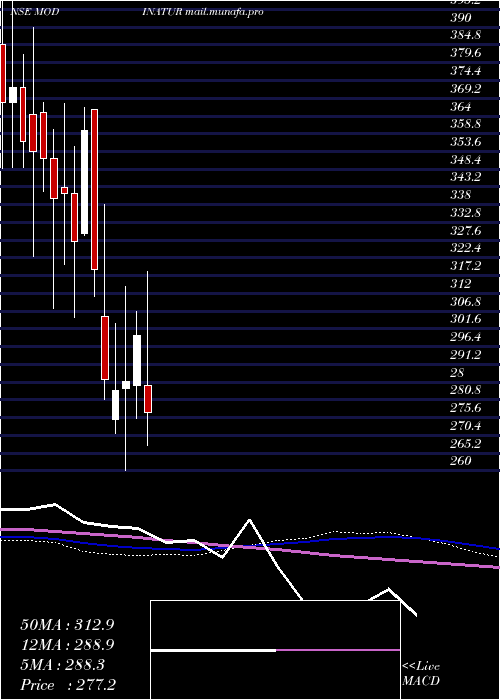Select the 322.4 price axis label
Image resolution: width=500 pixels, height=700 pixels.
point(466,248)
